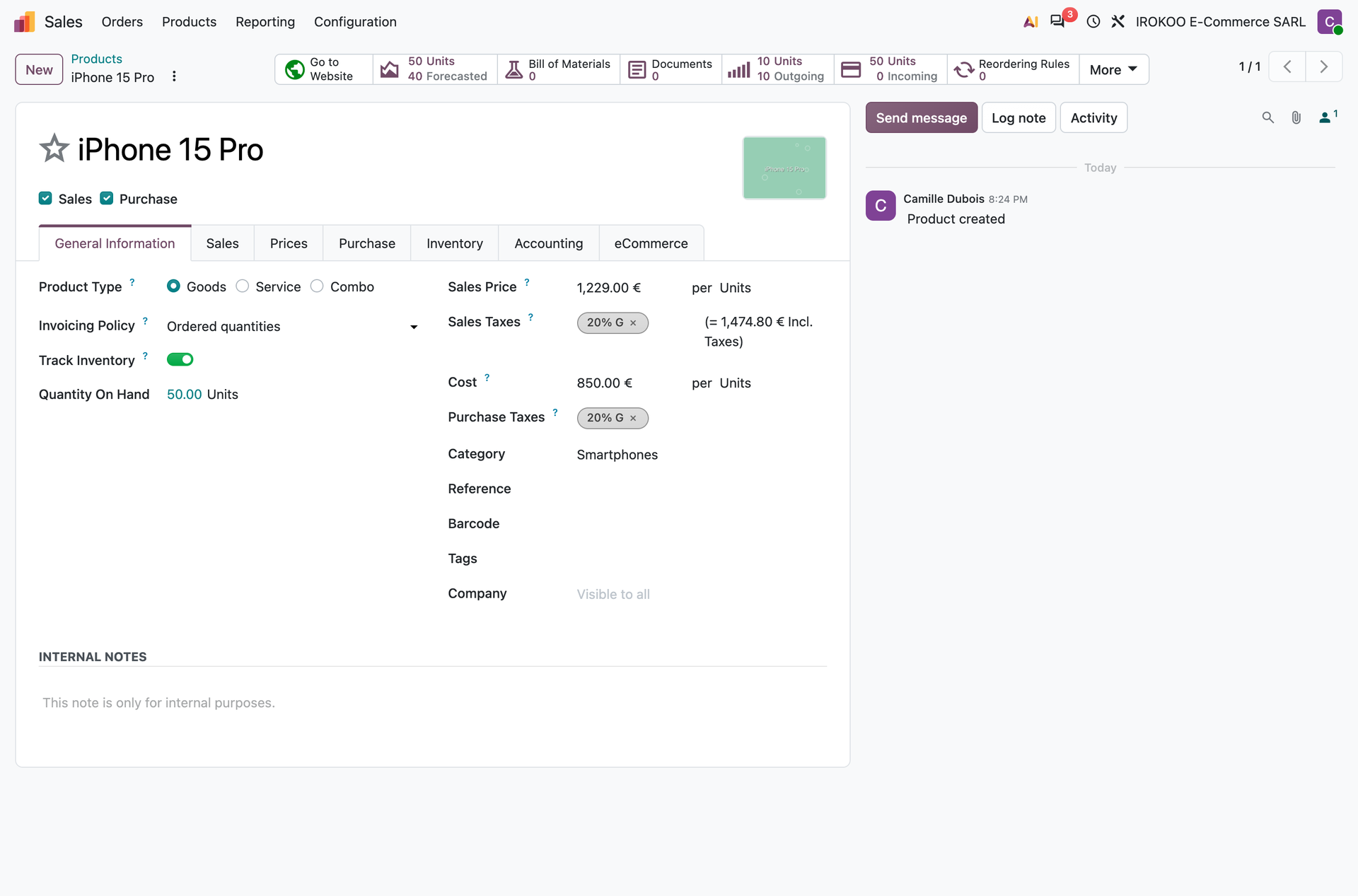
Task: Open the user avatar menu
Action: pos(1330,22)
